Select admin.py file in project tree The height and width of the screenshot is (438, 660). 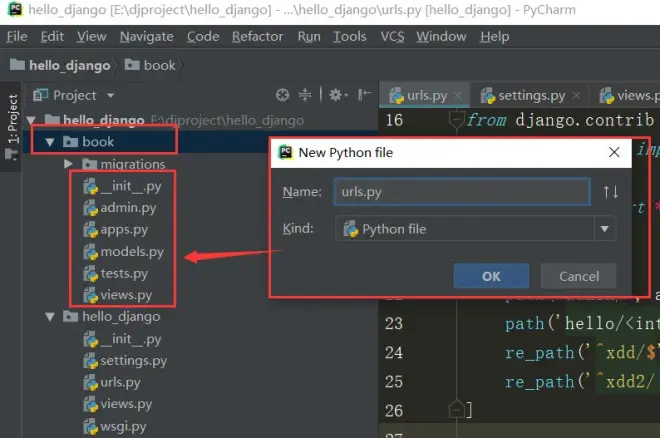[x=128, y=208]
